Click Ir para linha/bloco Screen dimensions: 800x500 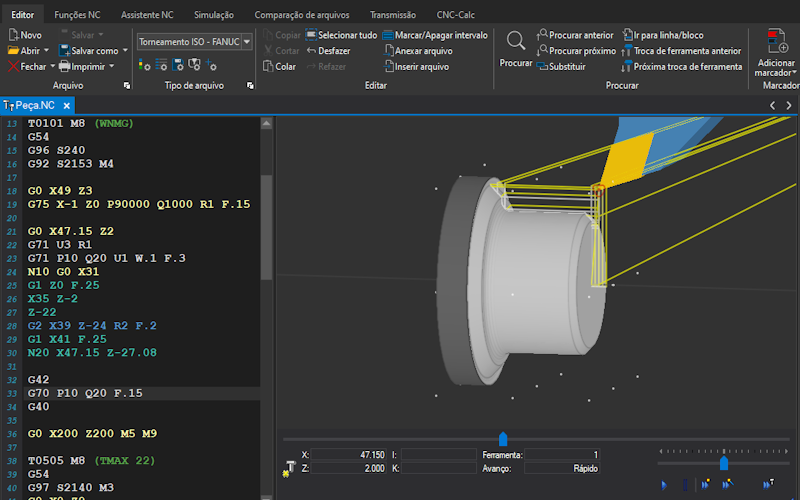pyautogui.click(x=668, y=35)
